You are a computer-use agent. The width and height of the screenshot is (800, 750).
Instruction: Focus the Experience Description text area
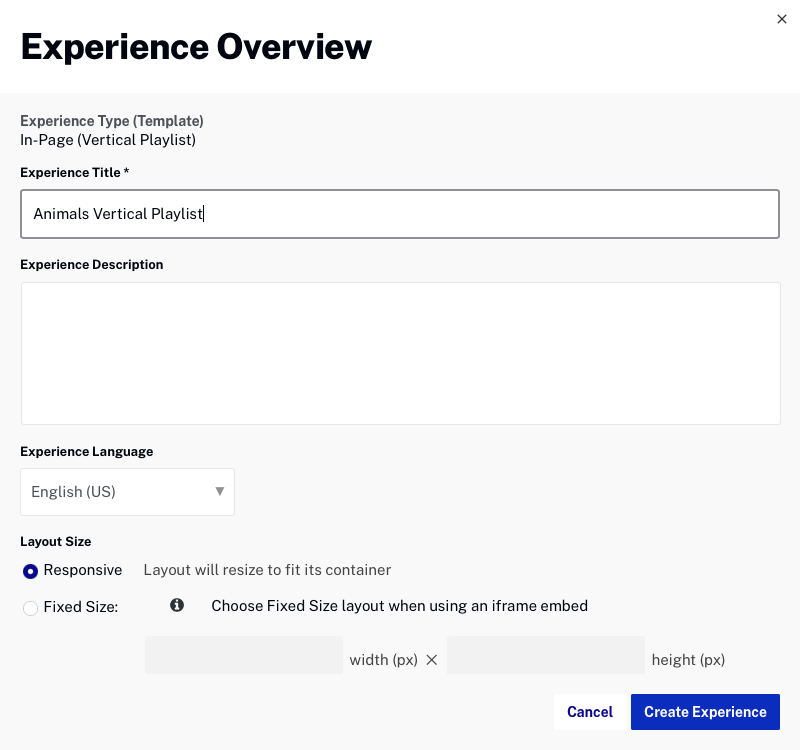pyautogui.click(x=401, y=353)
